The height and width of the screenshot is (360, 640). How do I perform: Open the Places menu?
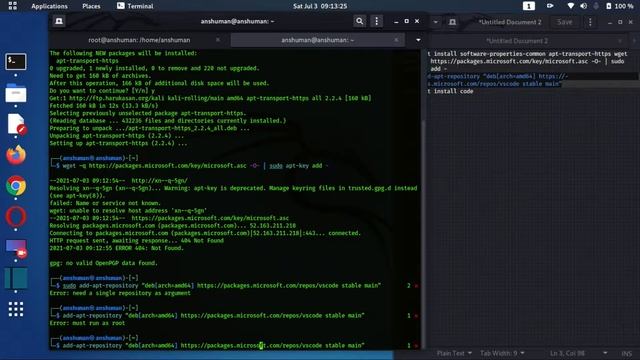91,6
